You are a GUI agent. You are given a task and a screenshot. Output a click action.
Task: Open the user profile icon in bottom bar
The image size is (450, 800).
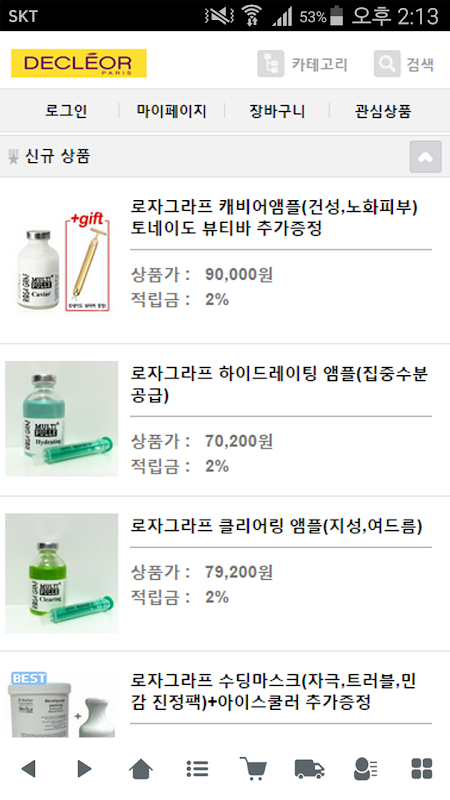365,768
